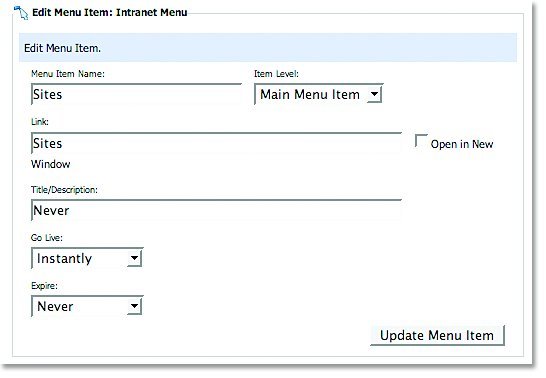Click the Update Menu Item button
The width and height of the screenshot is (546, 378).
437,335
